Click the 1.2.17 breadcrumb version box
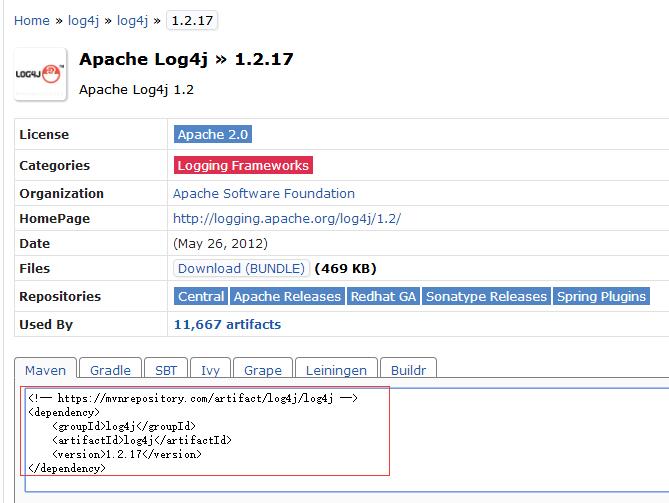Viewport: 669px width, 503px height. [x=192, y=20]
